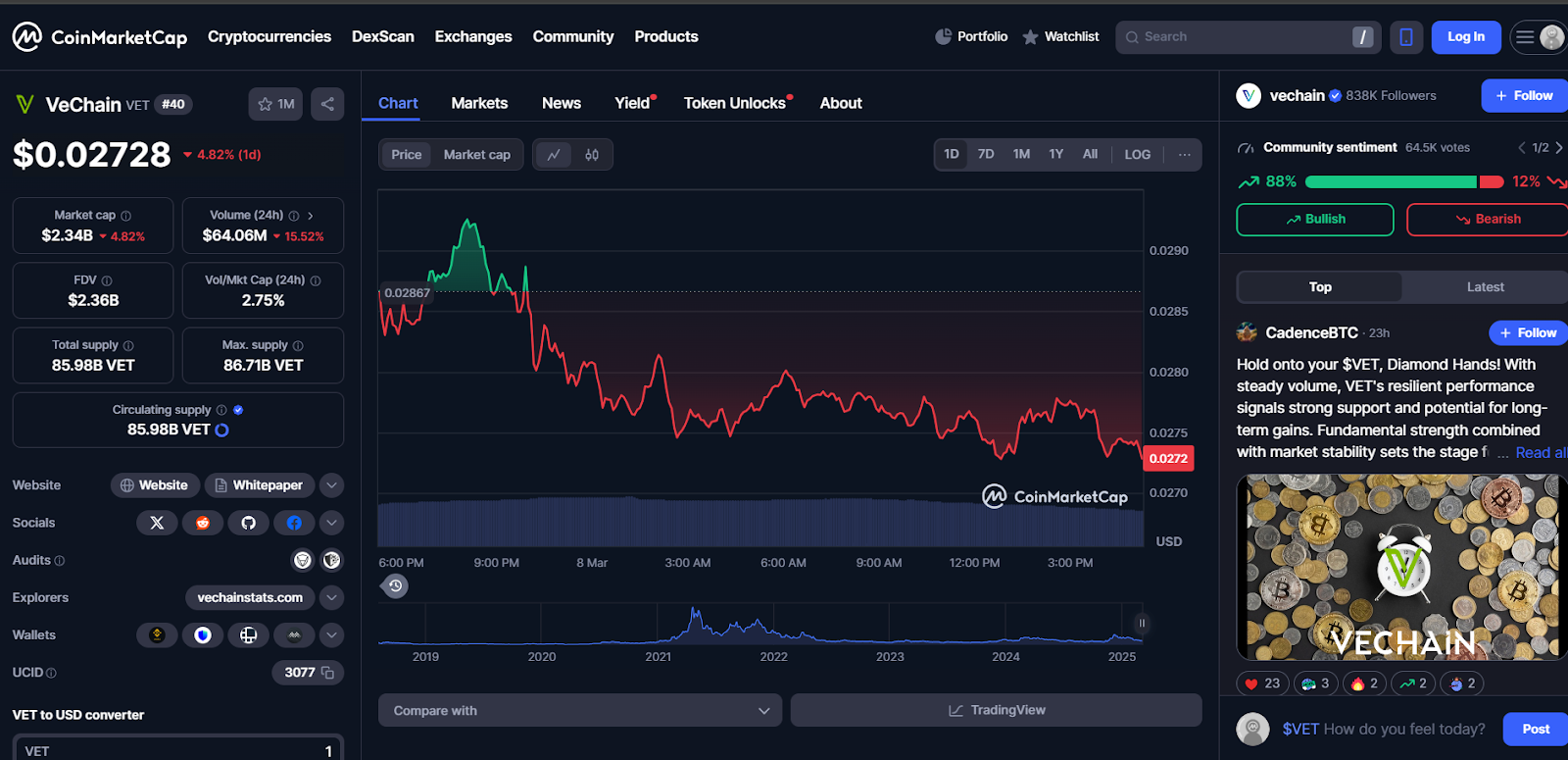This screenshot has height=760, width=1568.
Task: Open Binance wallet icon
Action: [157, 635]
